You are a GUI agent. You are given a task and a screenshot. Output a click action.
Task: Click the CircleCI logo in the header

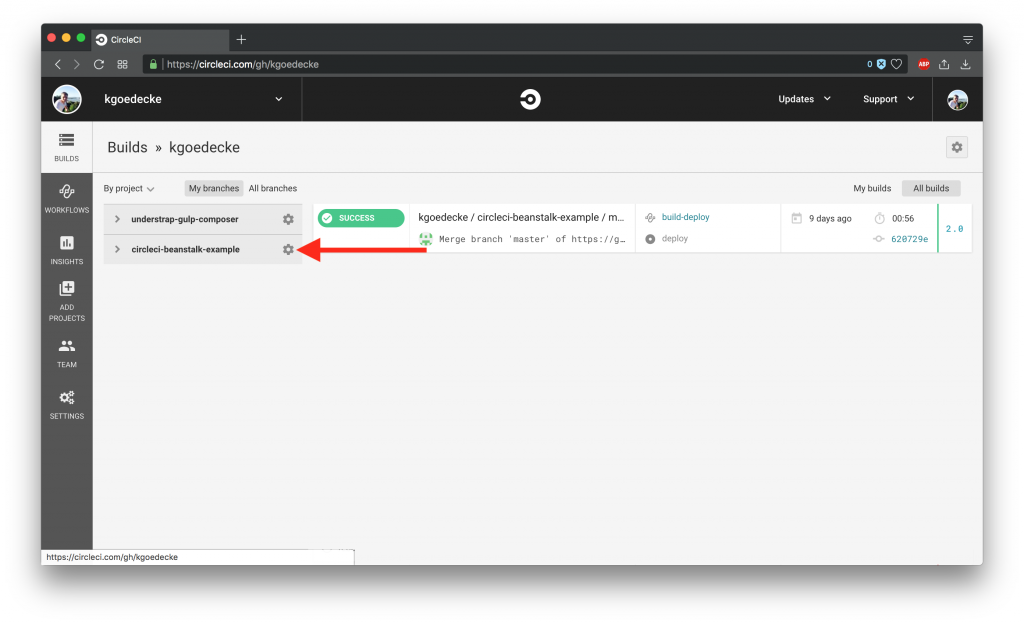pyautogui.click(x=530, y=99)
